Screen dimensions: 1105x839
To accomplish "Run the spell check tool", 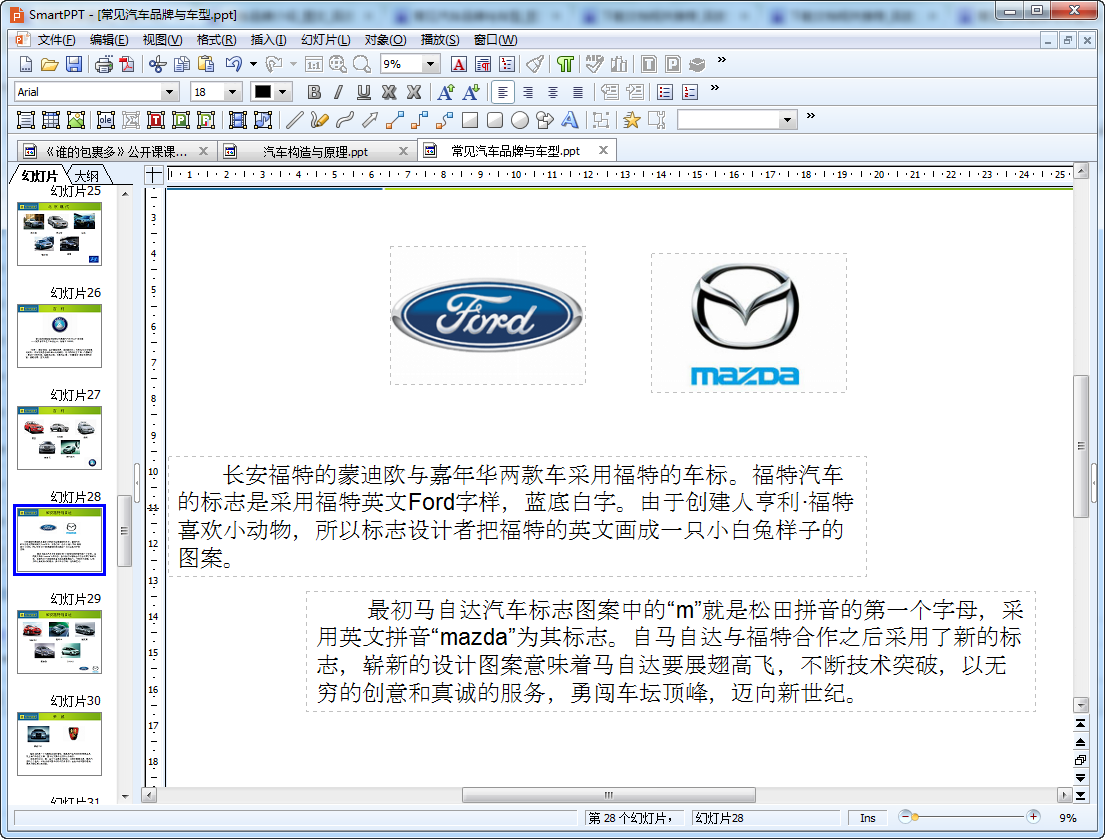I will pos(594,65).
